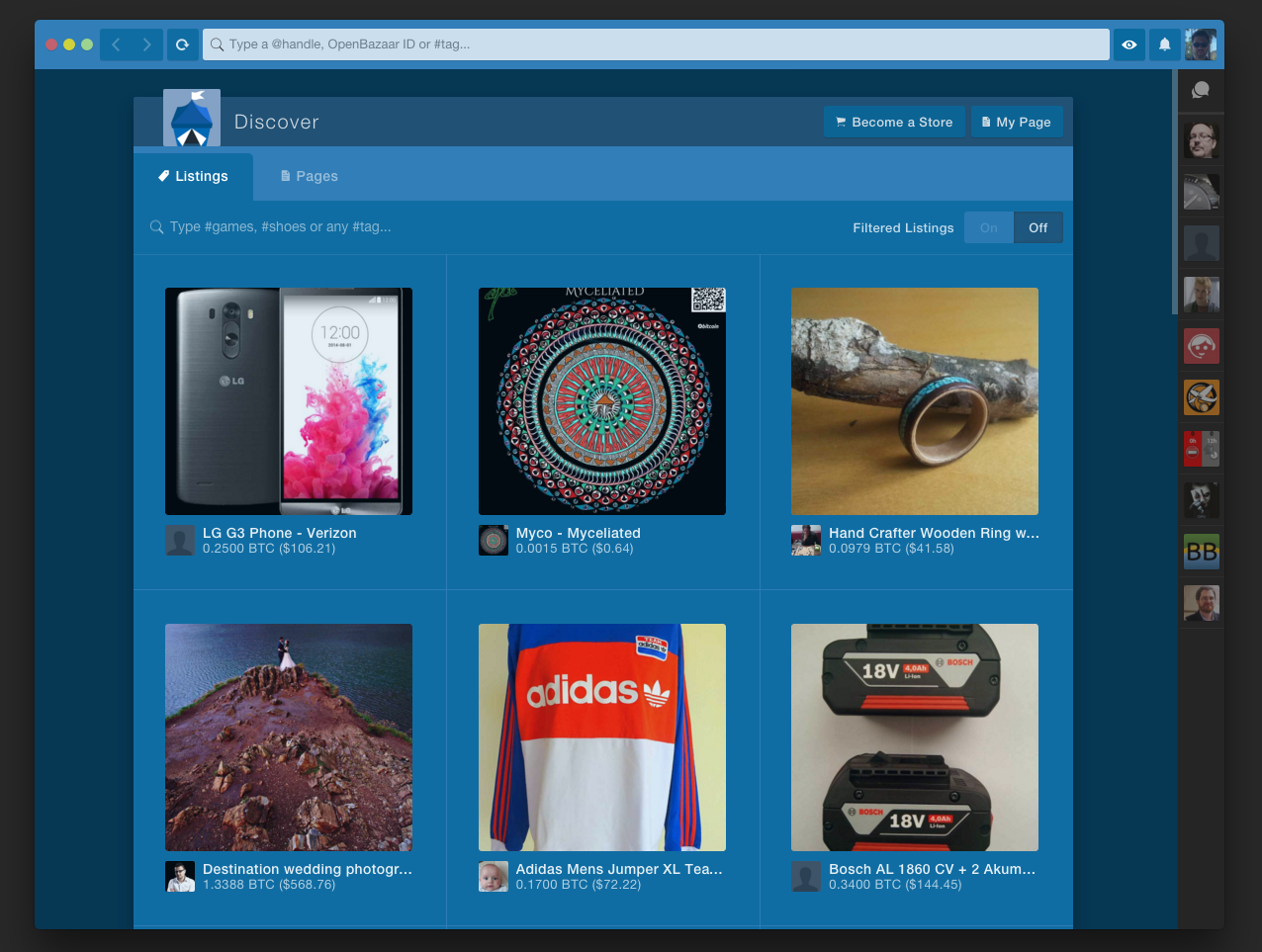Click the Hand Crafter Wooden Ring title
The height and width of the screenshot is (952, 1262).
pos(935,533)
